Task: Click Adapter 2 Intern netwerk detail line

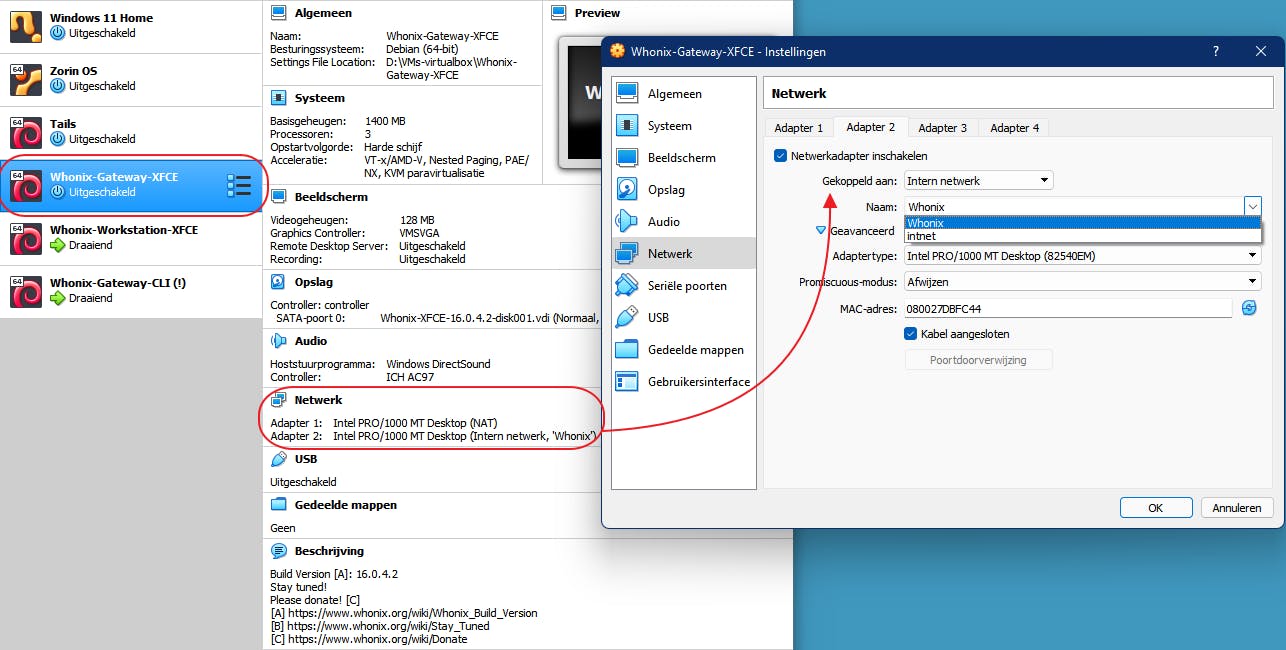Action: (434, 436)
